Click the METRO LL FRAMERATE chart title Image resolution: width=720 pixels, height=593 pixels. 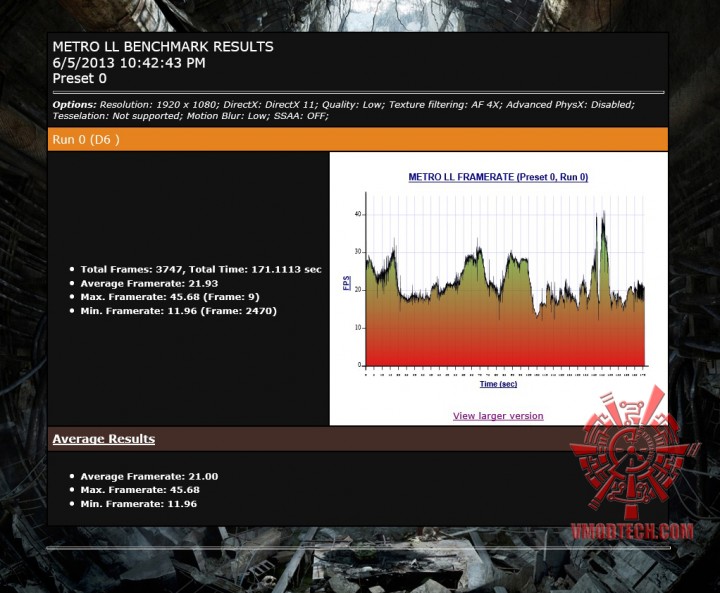click(498, 177)
